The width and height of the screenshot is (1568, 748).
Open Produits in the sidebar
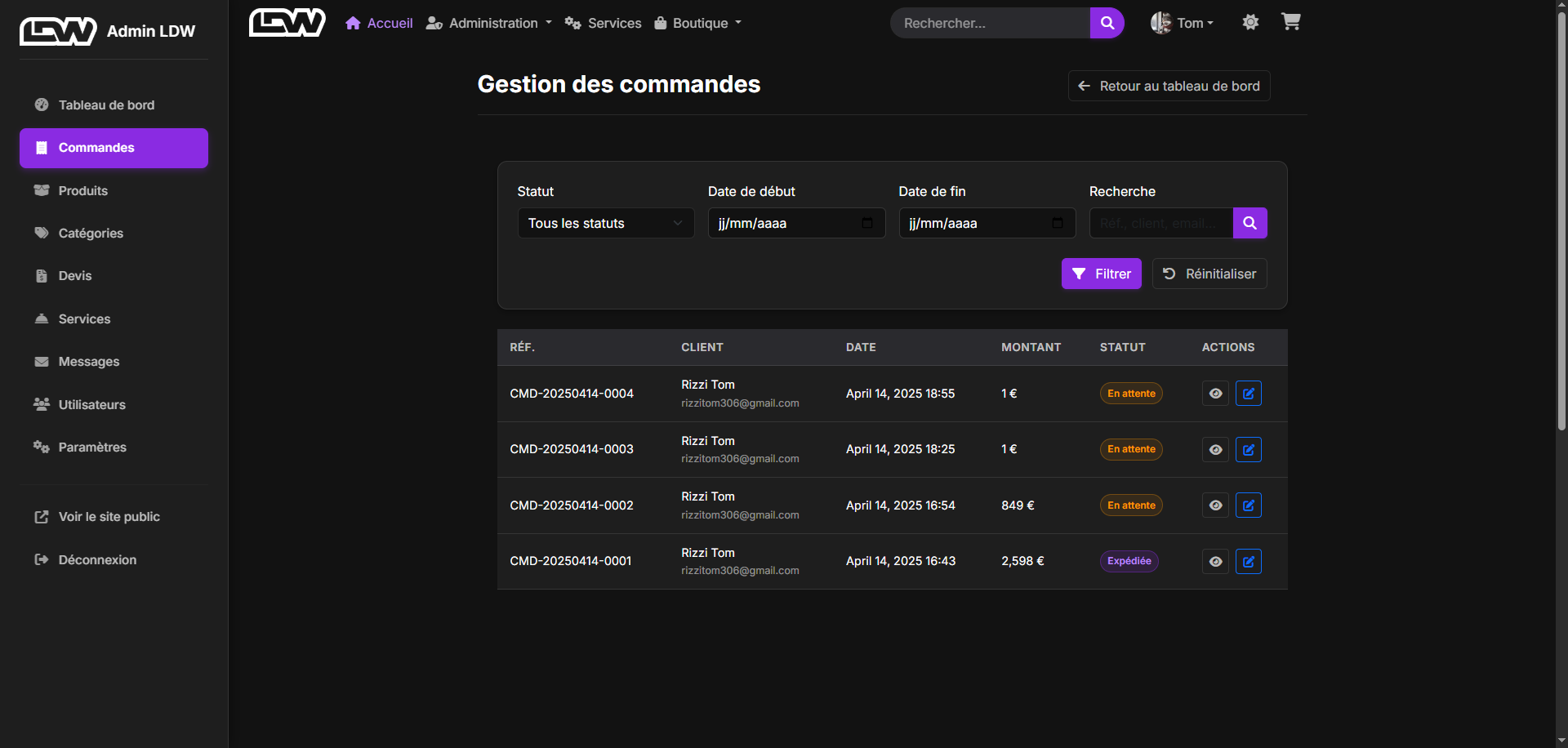coord(82,190)
